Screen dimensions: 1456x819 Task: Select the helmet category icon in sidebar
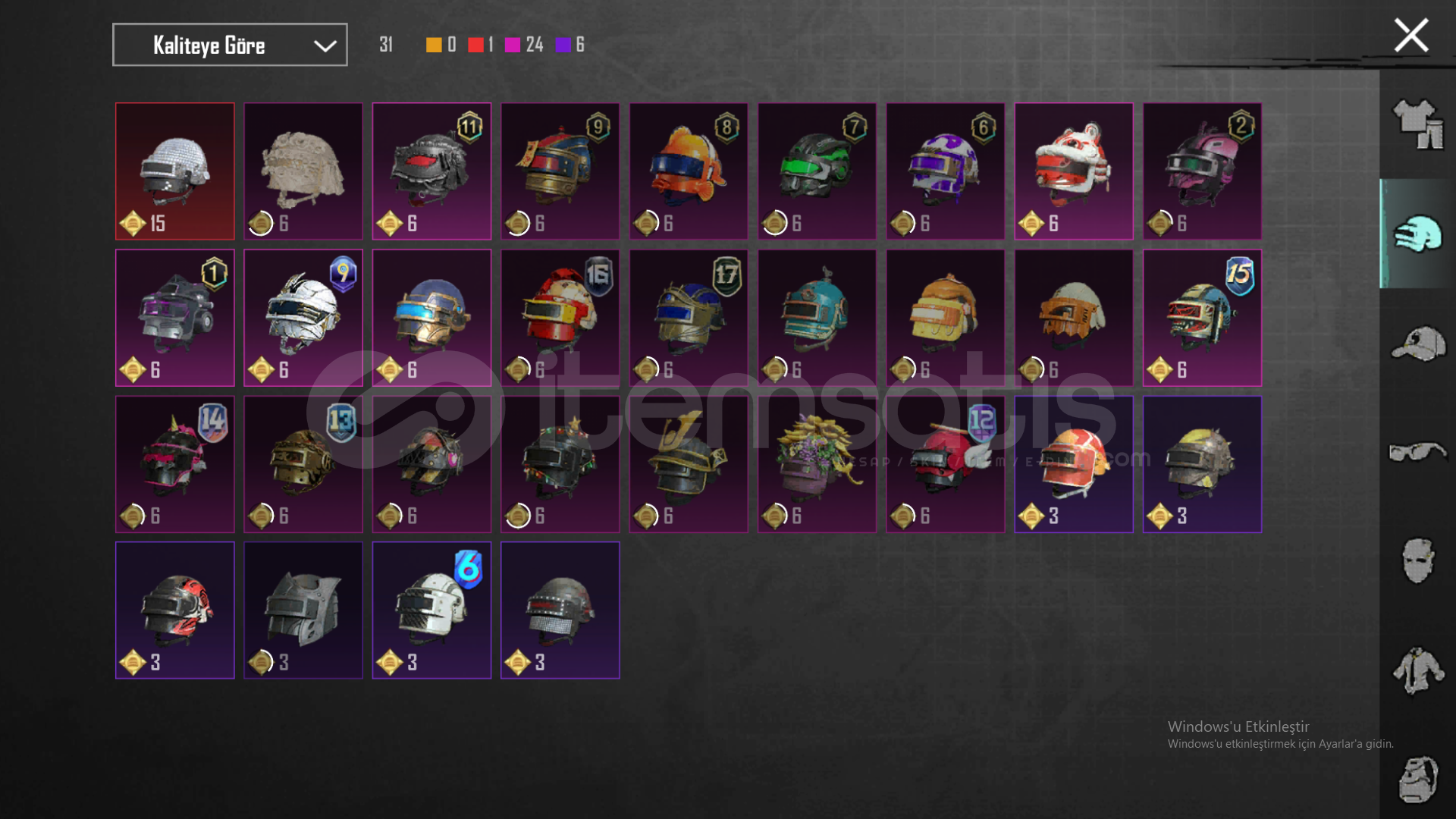pyautogui.click(x=1417, y=234)
